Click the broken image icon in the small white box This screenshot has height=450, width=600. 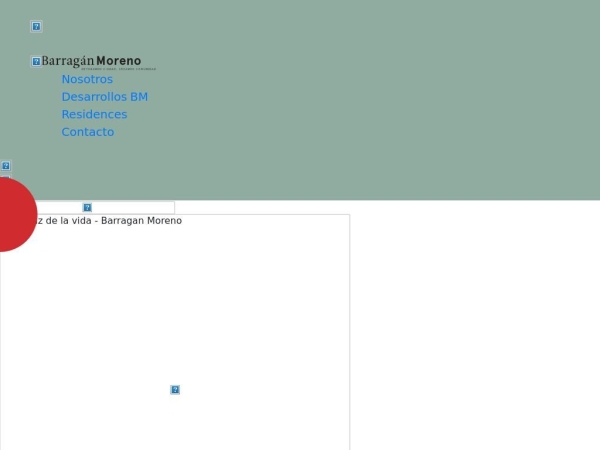[x=87, y=207]
